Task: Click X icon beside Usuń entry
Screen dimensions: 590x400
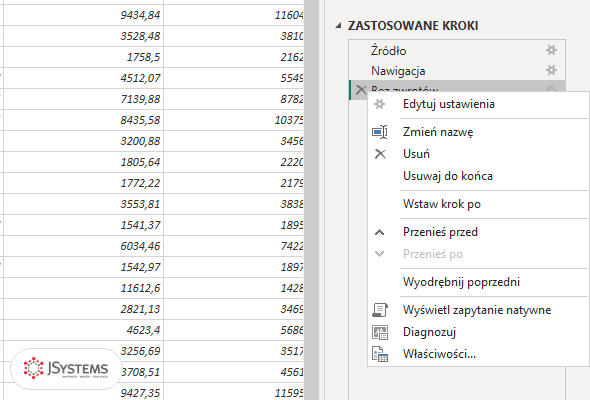Action: pyautogui.click(x=380, y=154)
